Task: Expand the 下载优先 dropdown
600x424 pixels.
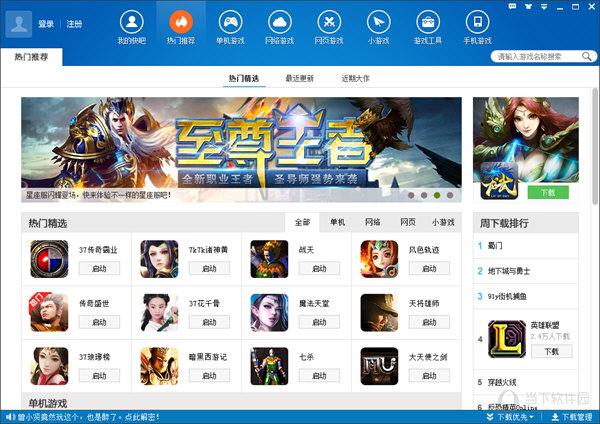Action: coord(510,417)
